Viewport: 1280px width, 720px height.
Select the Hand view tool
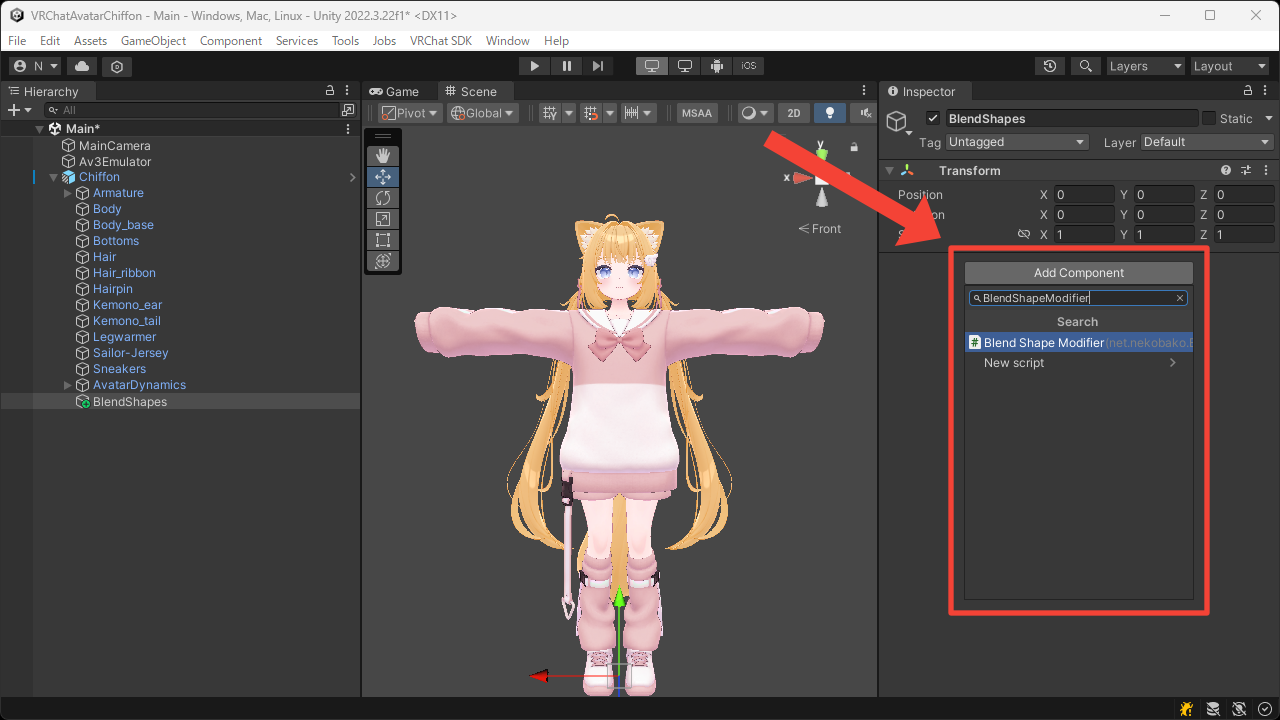point(382,156)
